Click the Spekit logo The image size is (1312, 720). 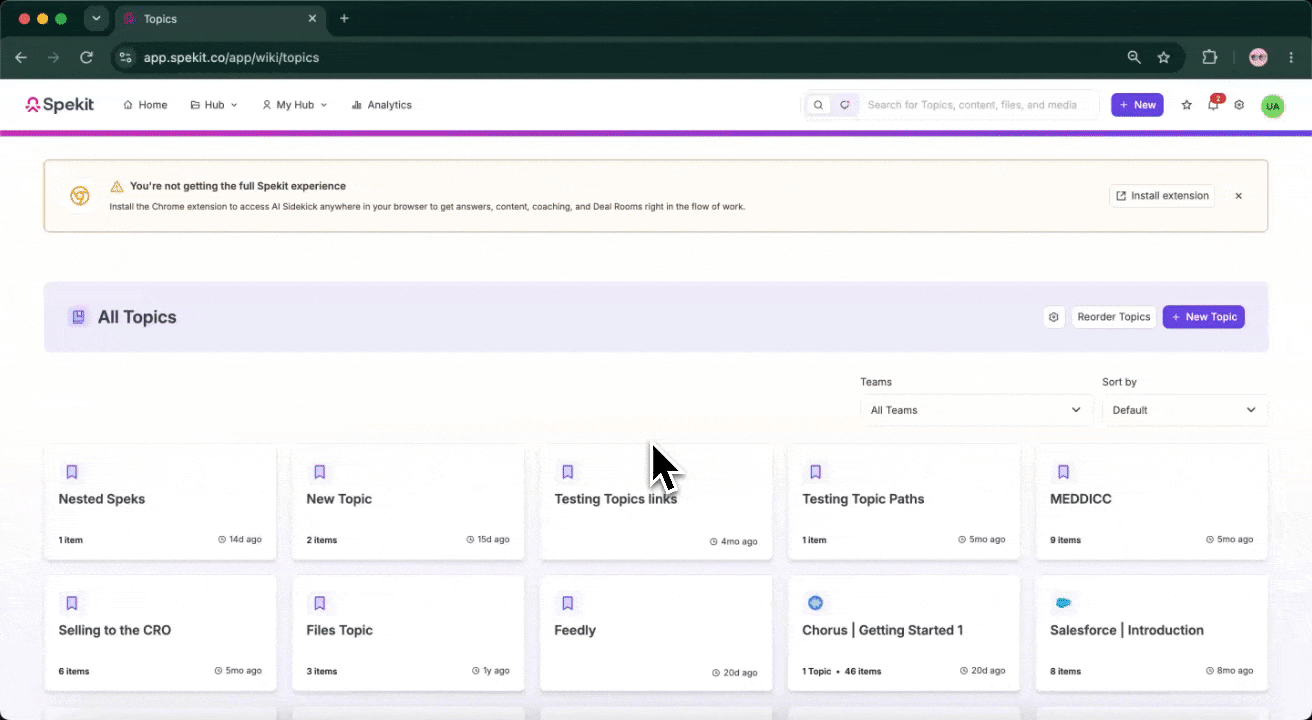click(60, 104)
